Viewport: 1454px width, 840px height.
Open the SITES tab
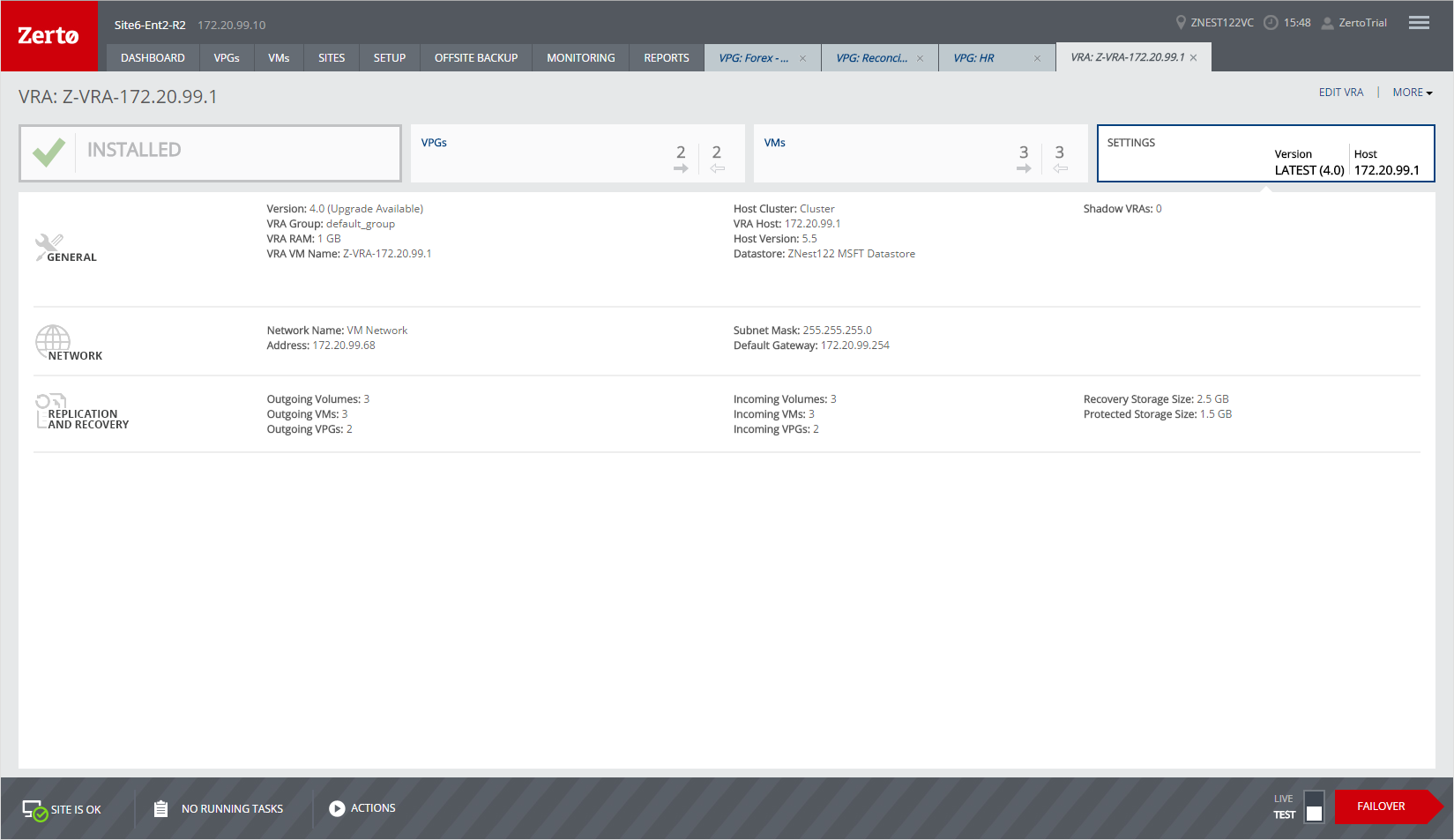point(332,58)
